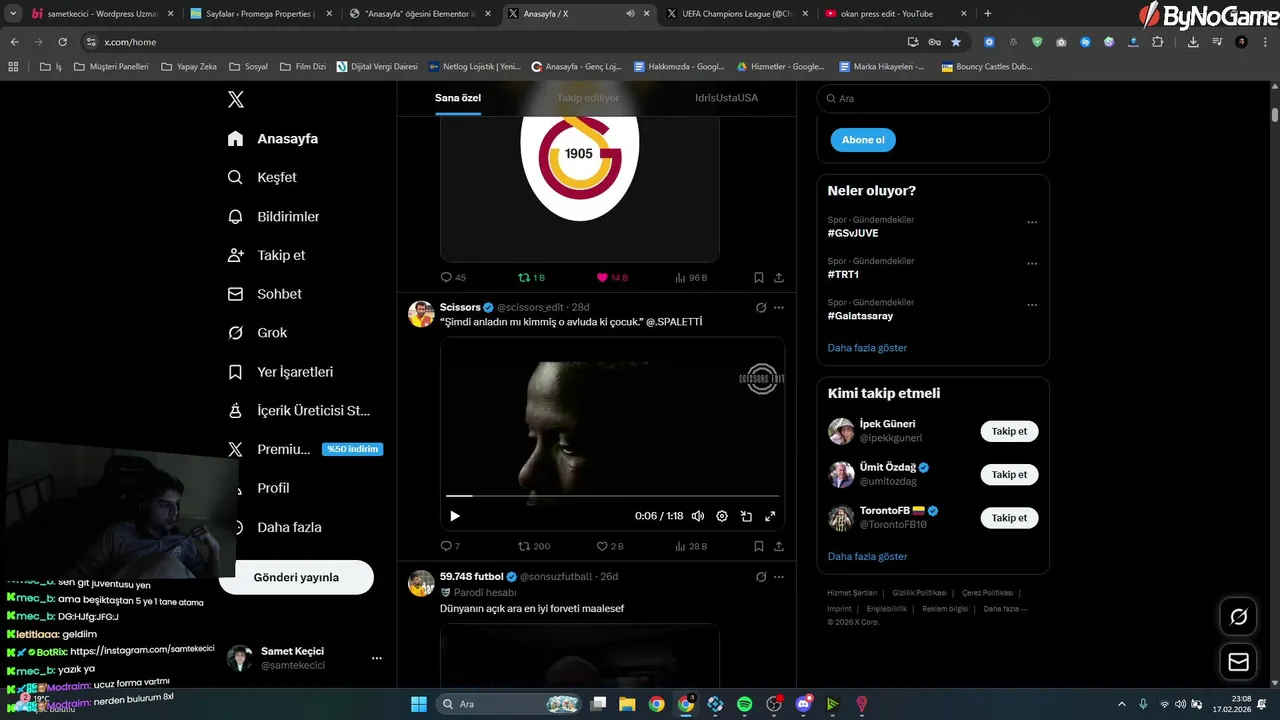Open Discord from taskbar
Screen dimensions: 1280x720
coord(803,704)
